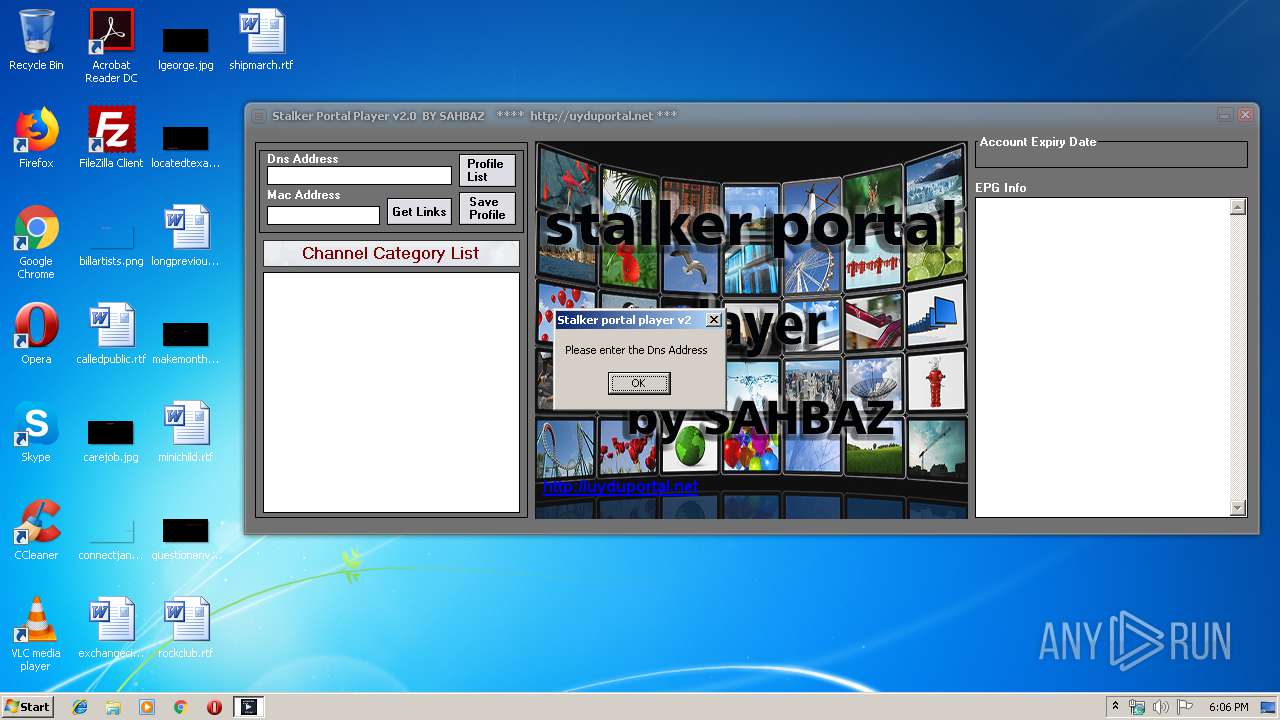Click the Get Links button

click(x=419, y=212)
